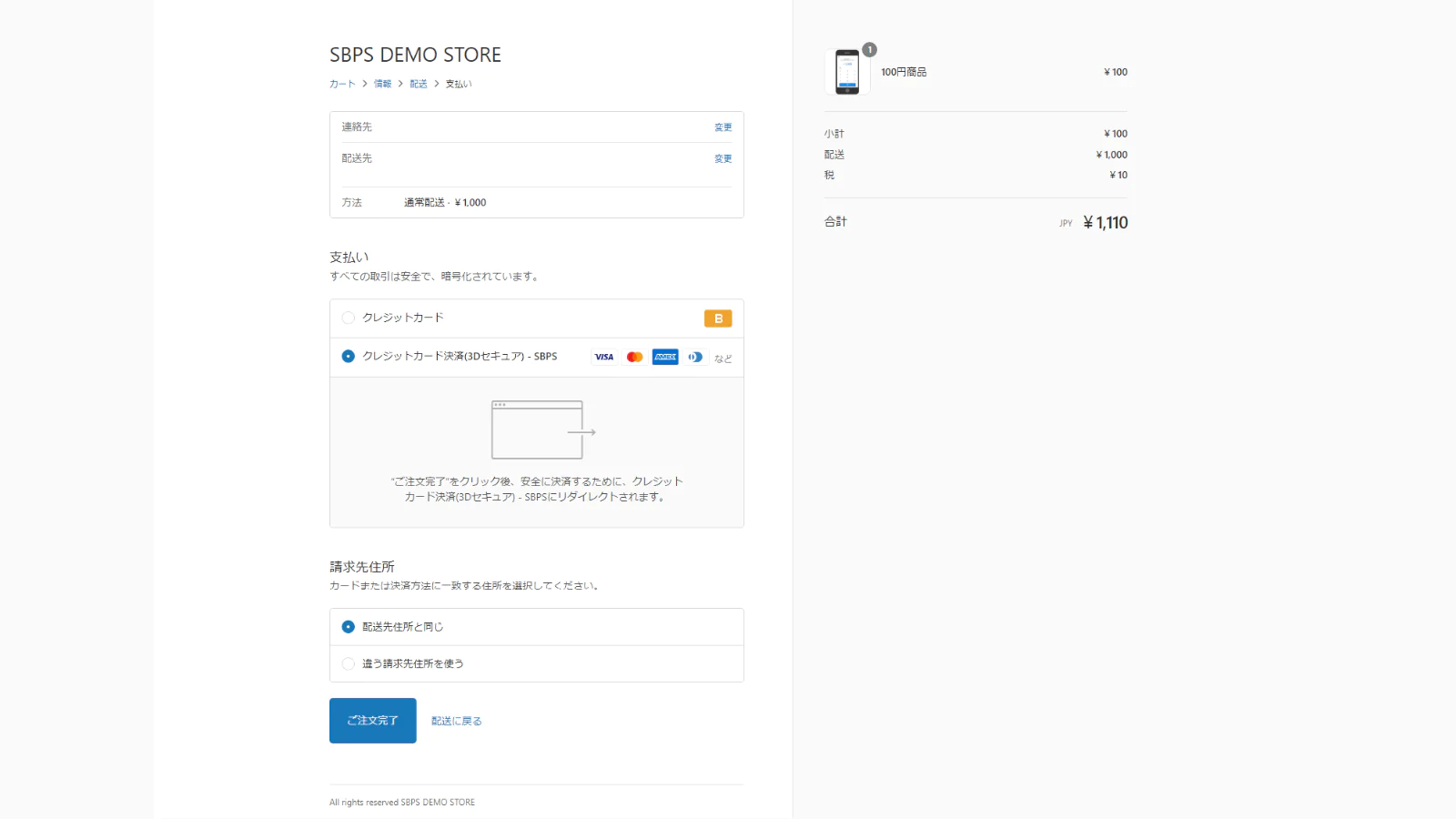The image size is (1456, 819).
Task: Click the Diners Club logo
Action: [x=695, y=357]
